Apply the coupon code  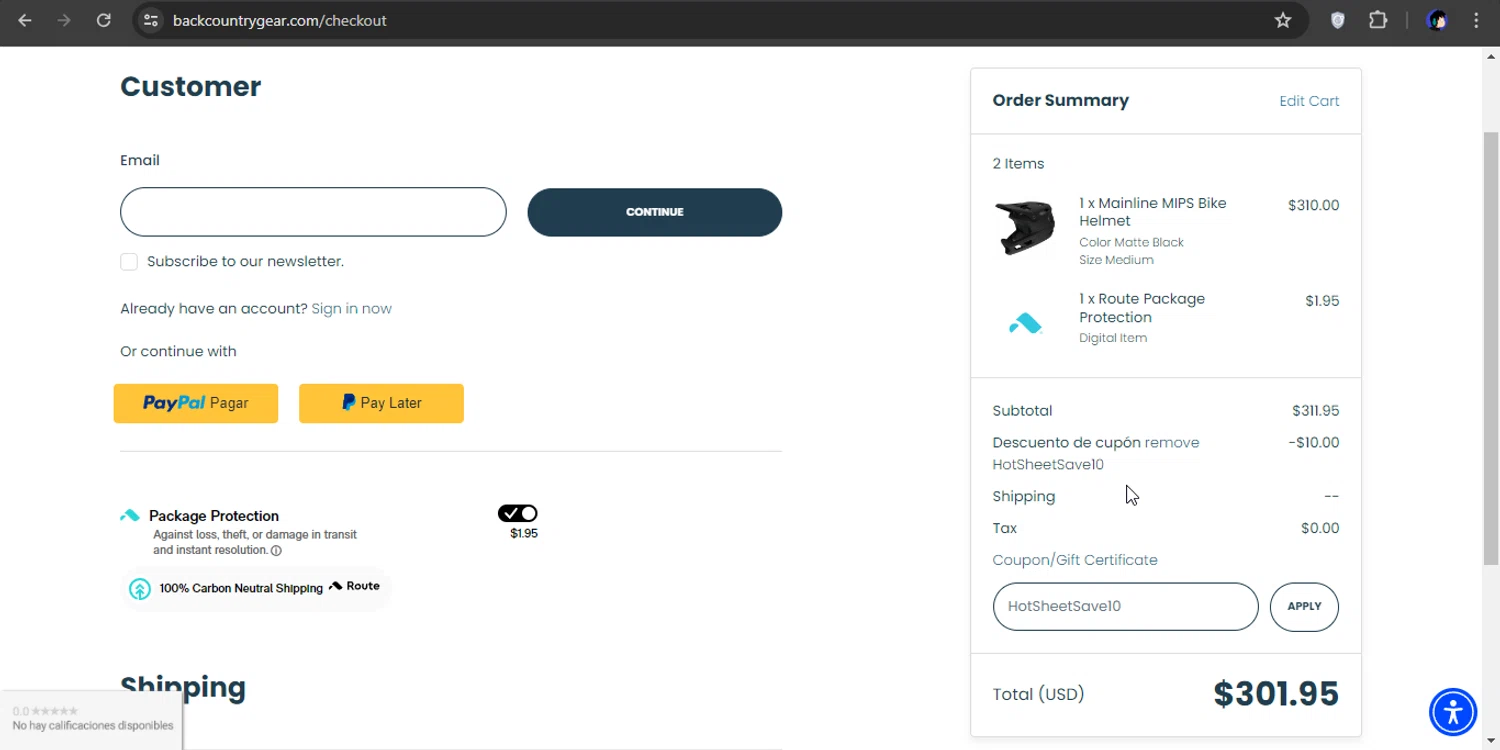1304,607
